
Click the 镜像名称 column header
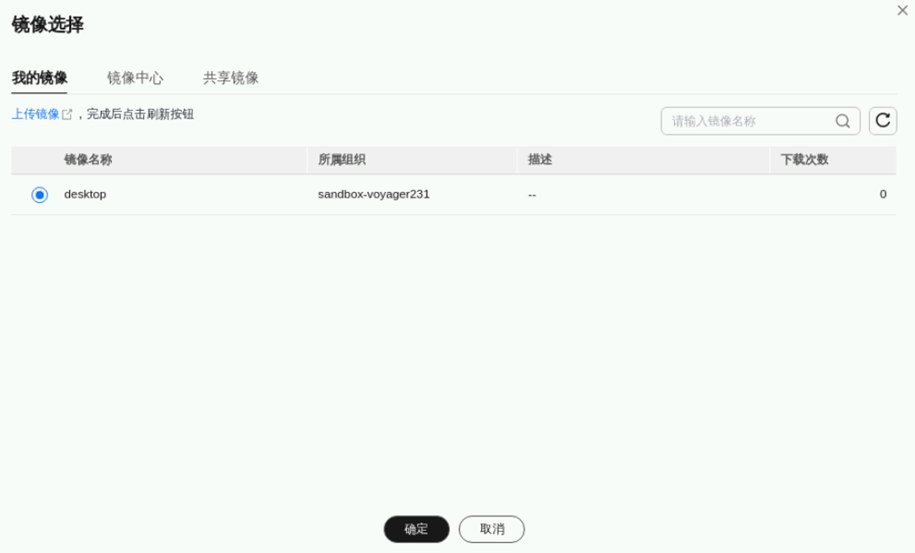(x=88, y=160)
